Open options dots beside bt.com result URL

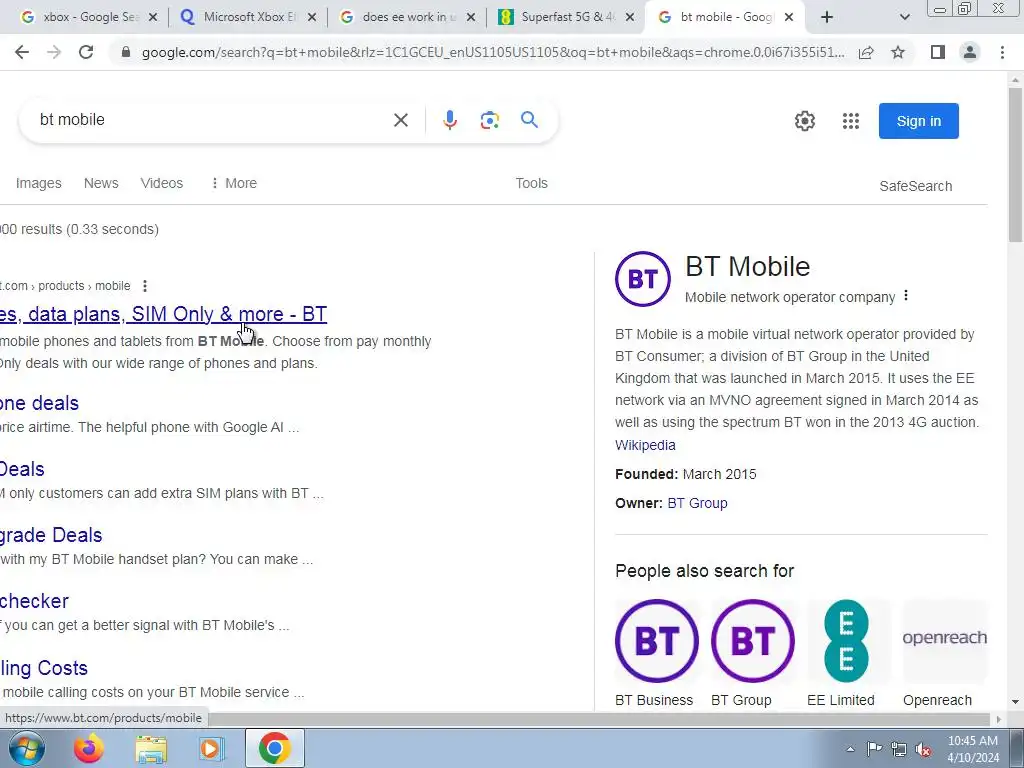[145, 286]
